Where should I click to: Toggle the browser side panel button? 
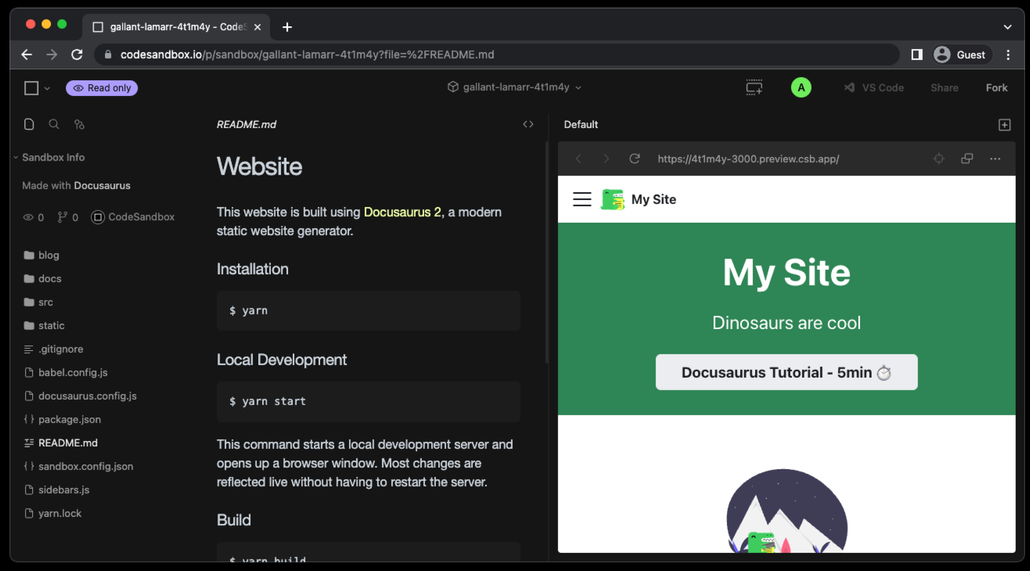coord(916,55)
